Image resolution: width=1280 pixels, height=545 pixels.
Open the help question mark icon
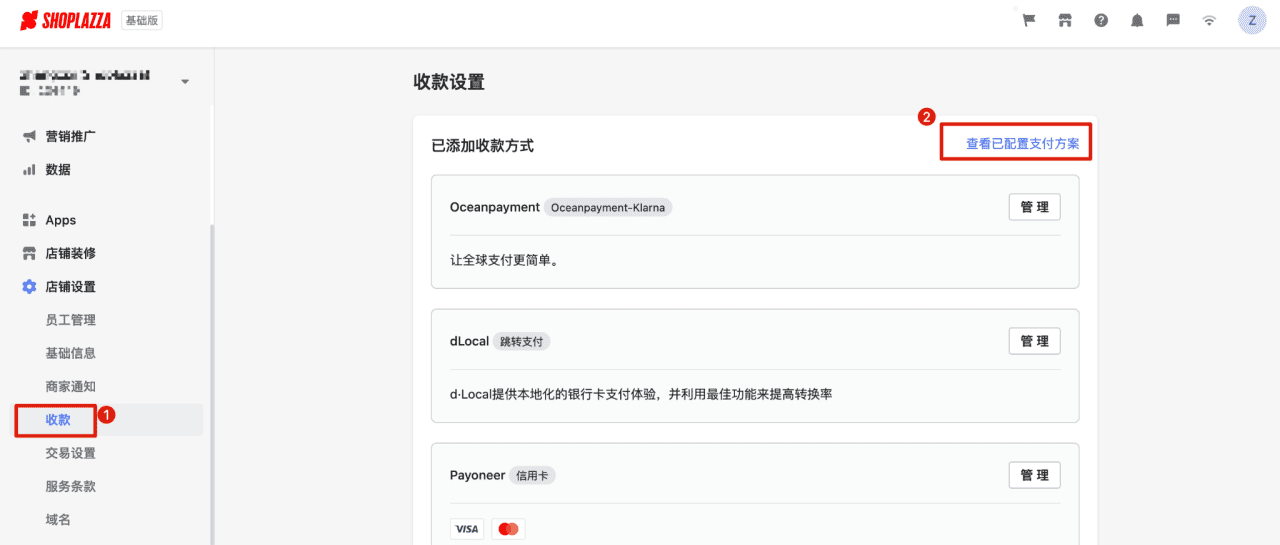tap(1101, 20)
